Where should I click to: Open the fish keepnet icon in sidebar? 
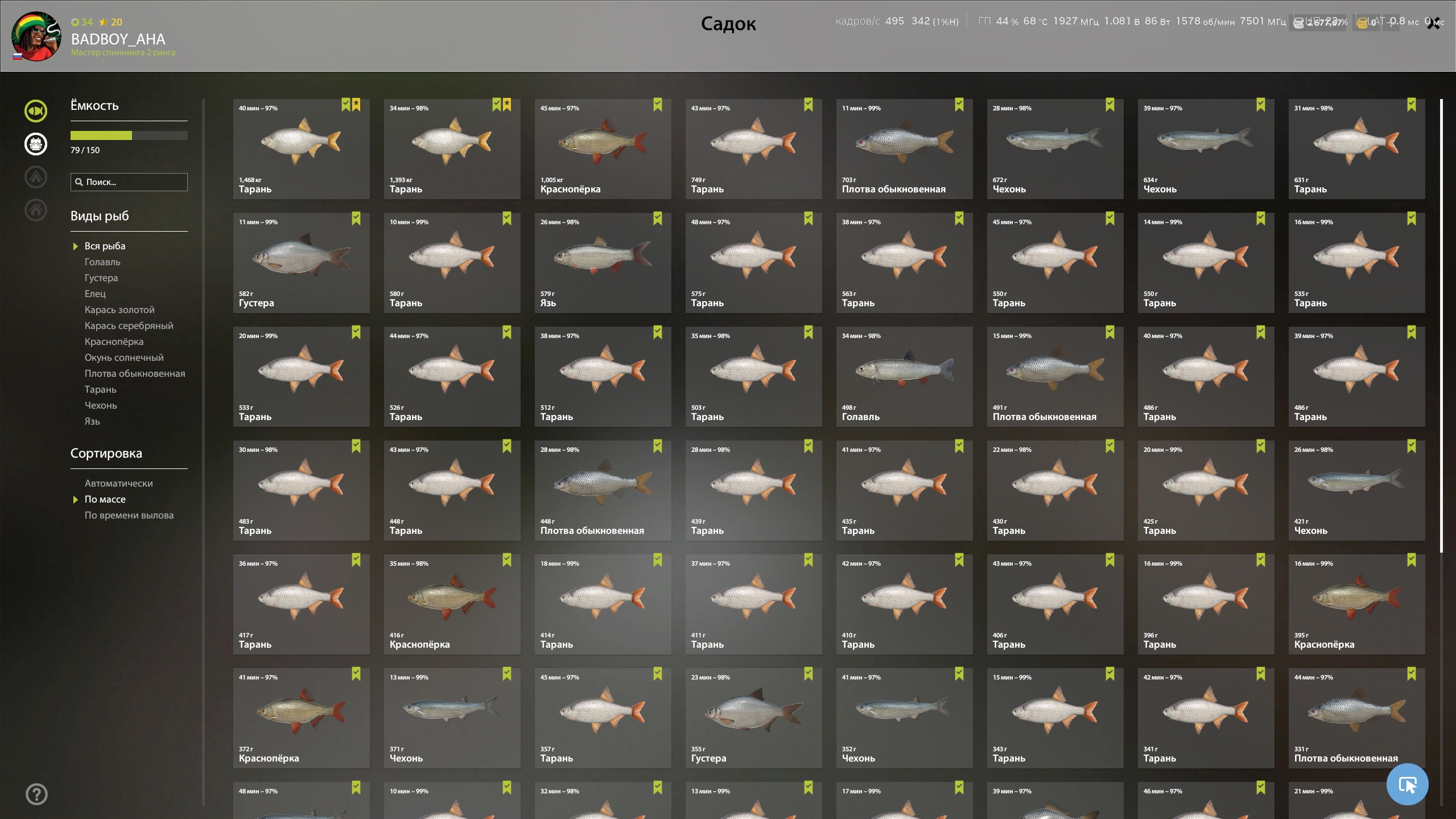(36, 111)
